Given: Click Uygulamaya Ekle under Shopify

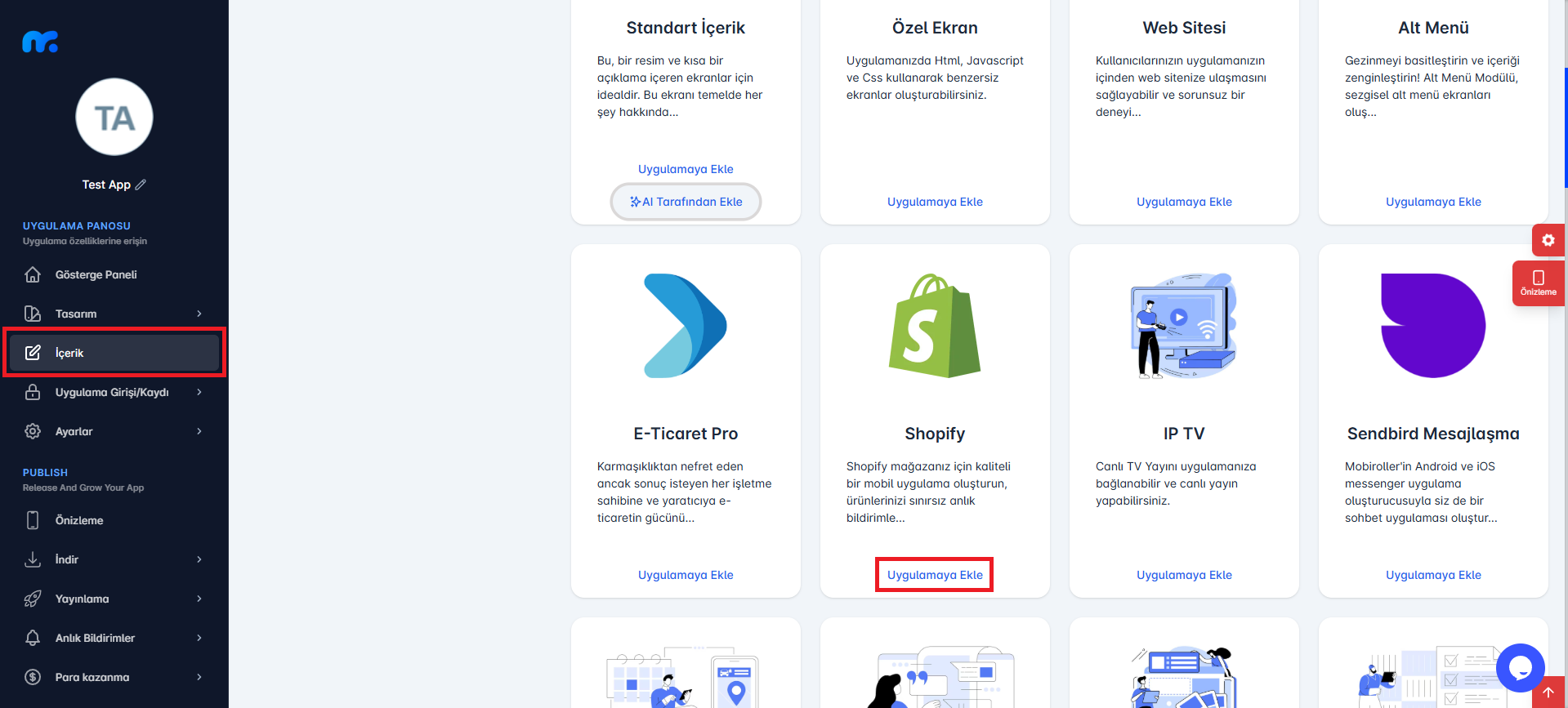Looking at the screenshot, I should pos(935,575).
